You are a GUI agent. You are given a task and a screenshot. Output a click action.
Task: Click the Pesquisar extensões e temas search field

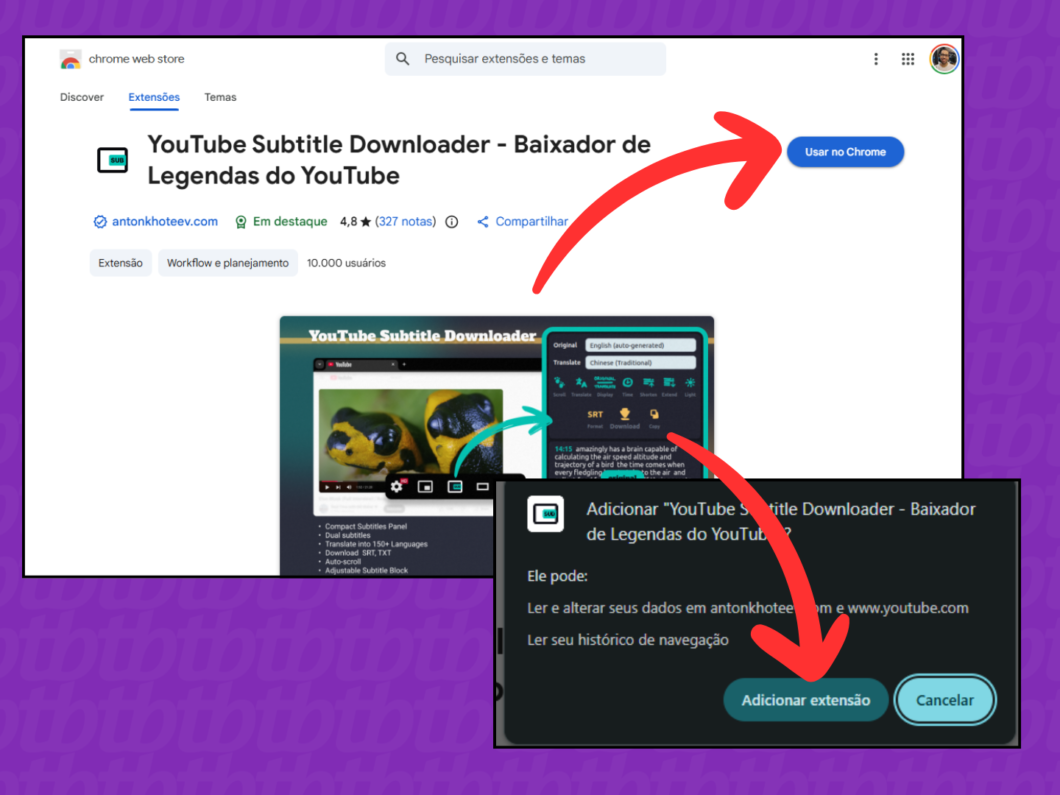point(524,59)
